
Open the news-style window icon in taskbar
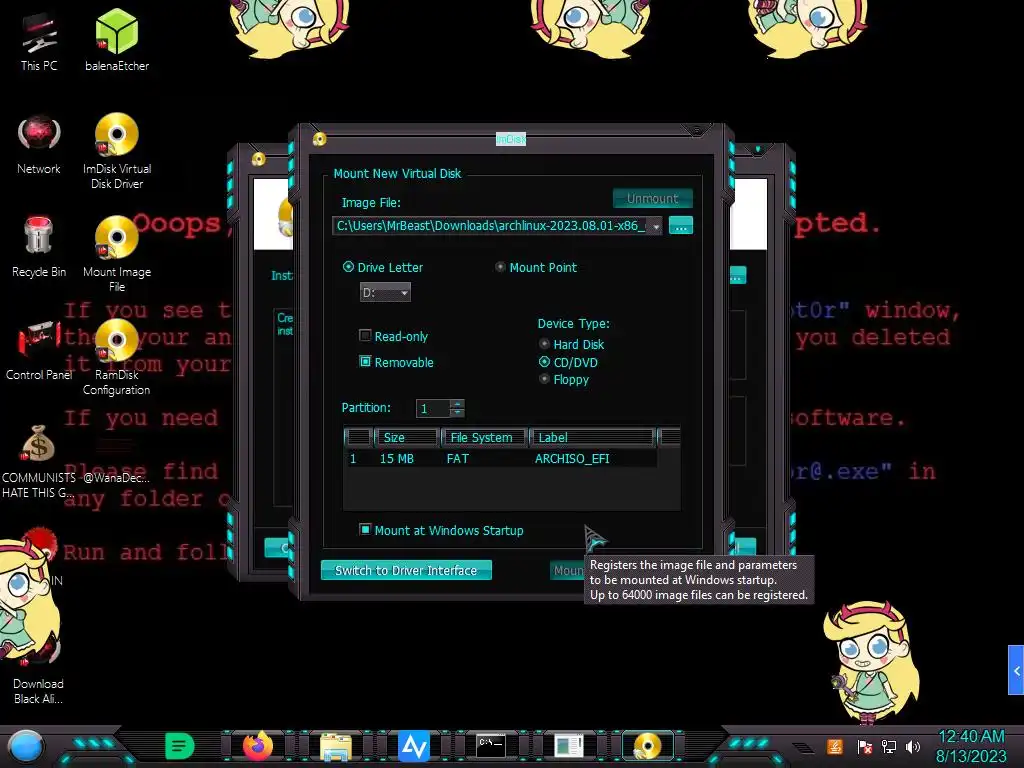pos(569,746)
